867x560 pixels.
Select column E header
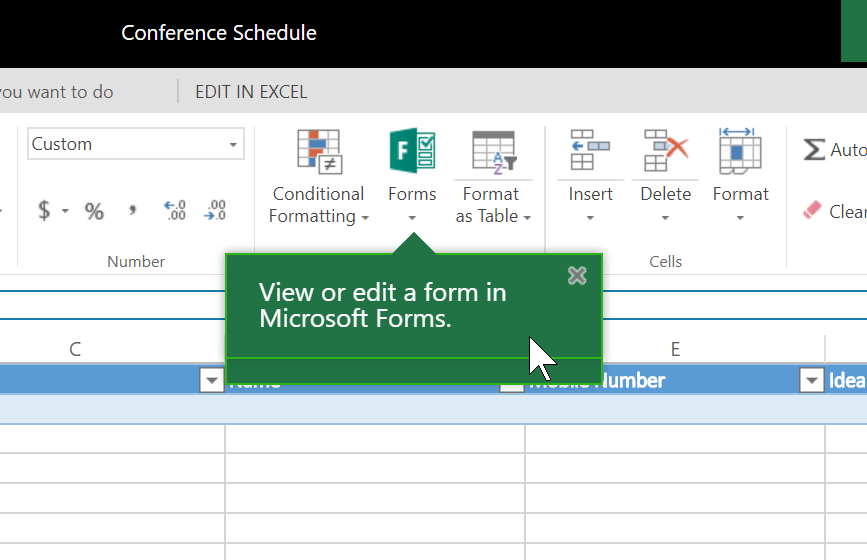(x=675, y=349)
